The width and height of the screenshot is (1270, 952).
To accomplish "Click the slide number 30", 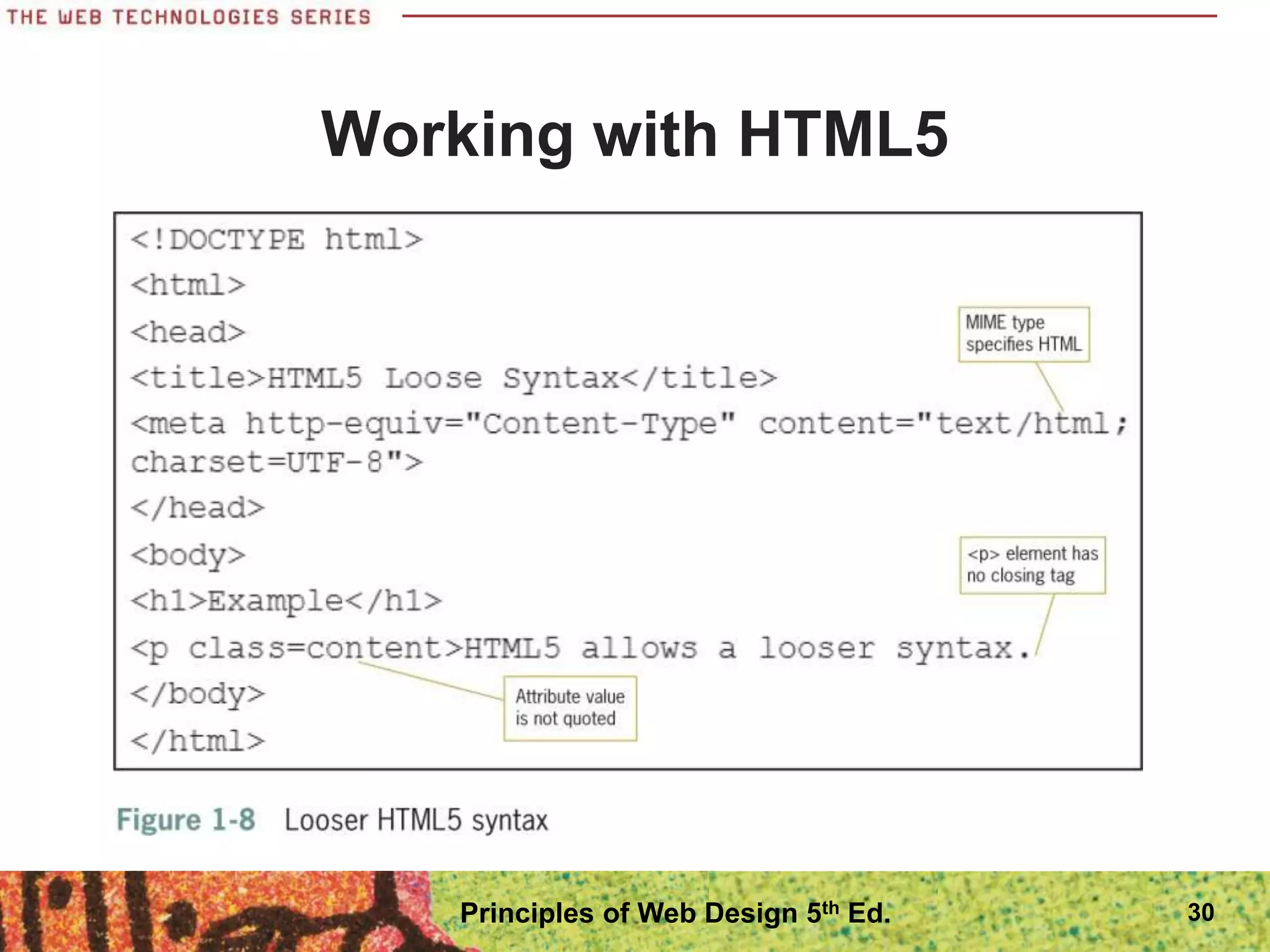I will [x=1201, y=912].
